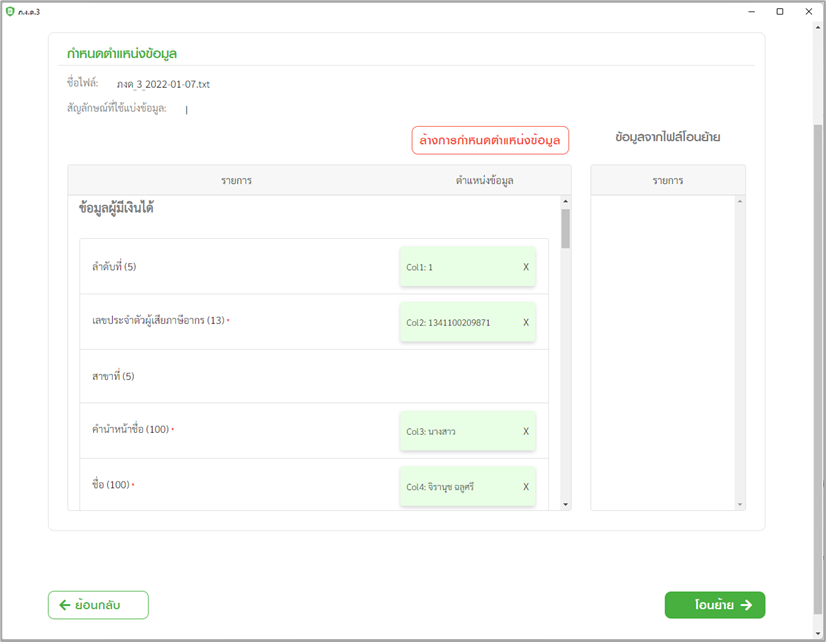
Task: Click the ตำแหน่งข้อมูล column header
Action: click(x=484, y=180)
